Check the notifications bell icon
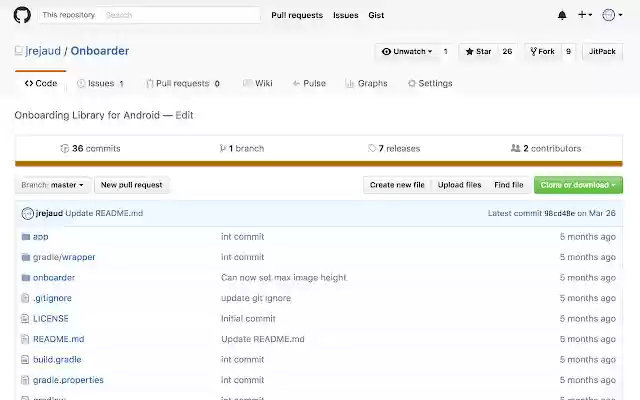640x400 pixels. click(x=562, y=15)
